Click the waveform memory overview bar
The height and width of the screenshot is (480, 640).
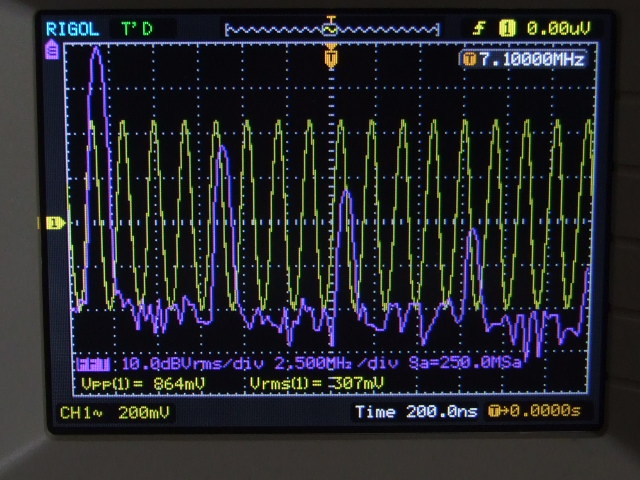point(331,30)
